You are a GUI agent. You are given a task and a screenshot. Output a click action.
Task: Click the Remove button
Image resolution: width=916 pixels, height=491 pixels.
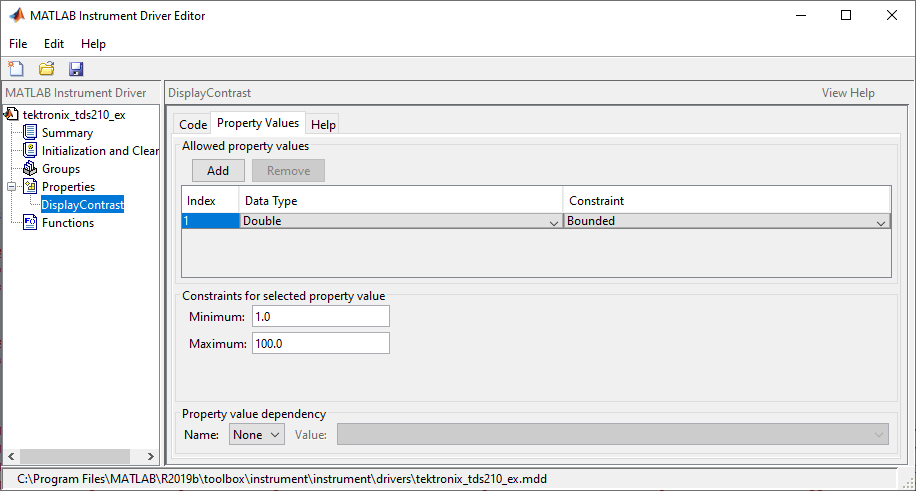click(x=289, y=171)
